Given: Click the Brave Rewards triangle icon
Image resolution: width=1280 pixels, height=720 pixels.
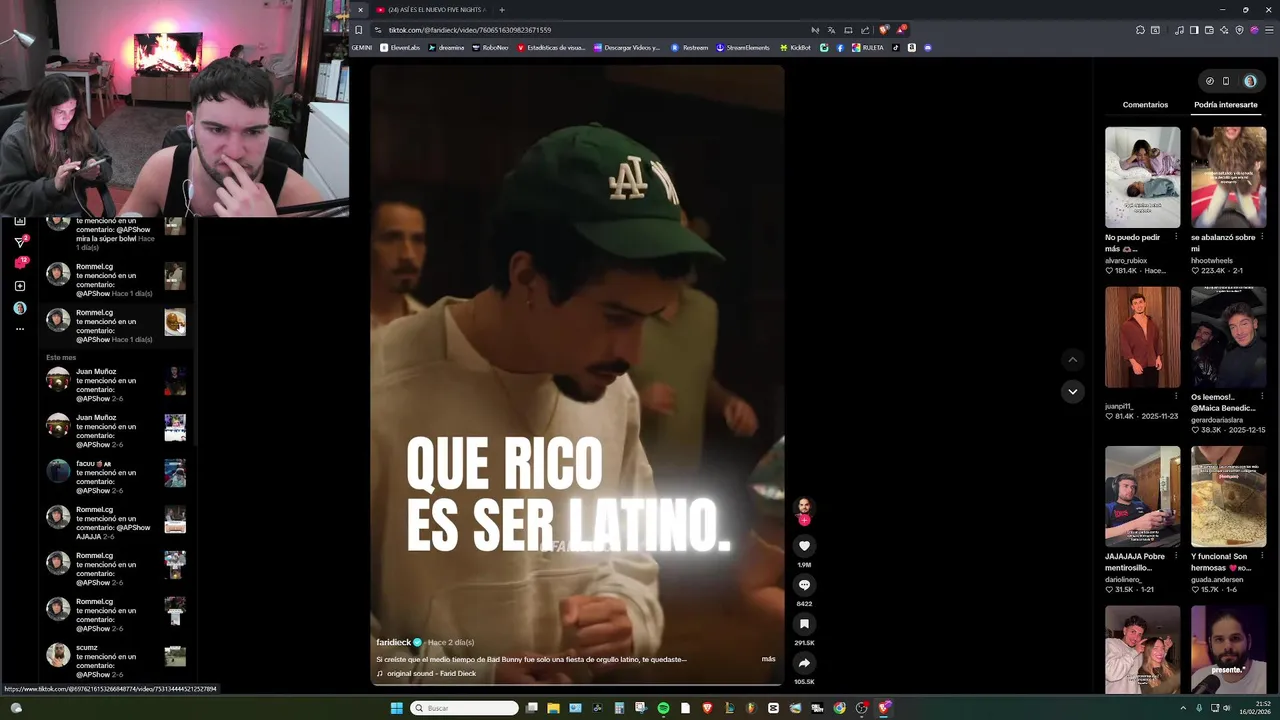Looking at the screenshot, I should pyautogui.click(x=900, y=30).
